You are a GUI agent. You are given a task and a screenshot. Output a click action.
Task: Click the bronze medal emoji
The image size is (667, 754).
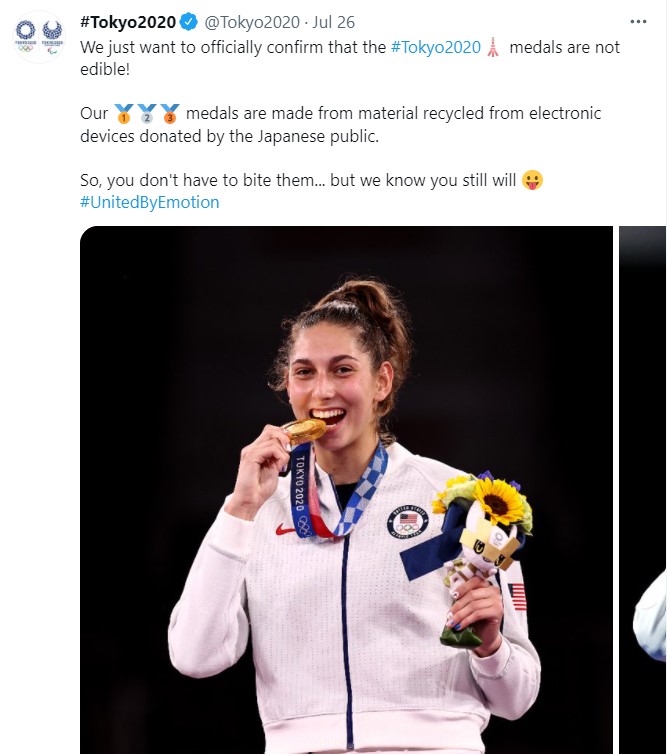click(170, 113)
